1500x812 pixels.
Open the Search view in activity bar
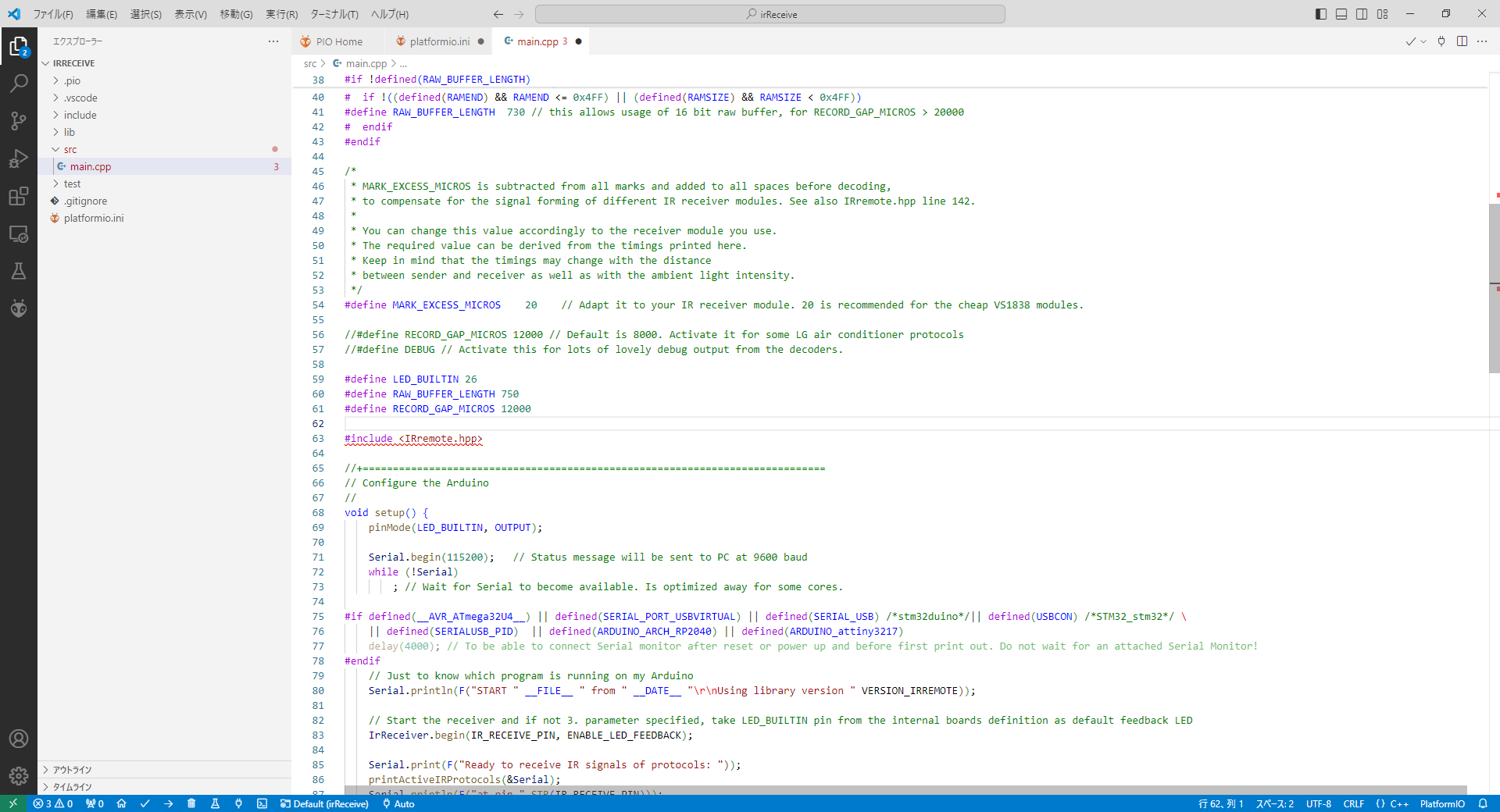(19, 83)
